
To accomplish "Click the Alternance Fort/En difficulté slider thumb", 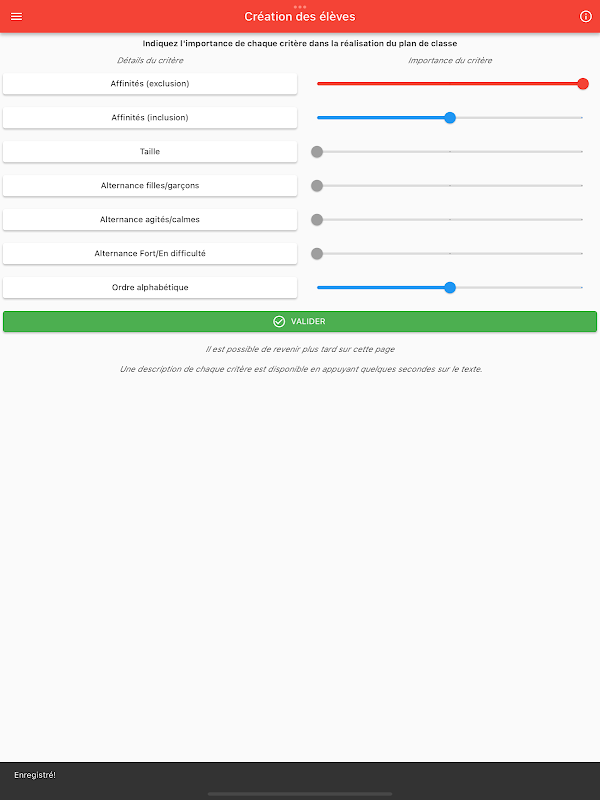I will pyautogui.click(x=317, y=254).
